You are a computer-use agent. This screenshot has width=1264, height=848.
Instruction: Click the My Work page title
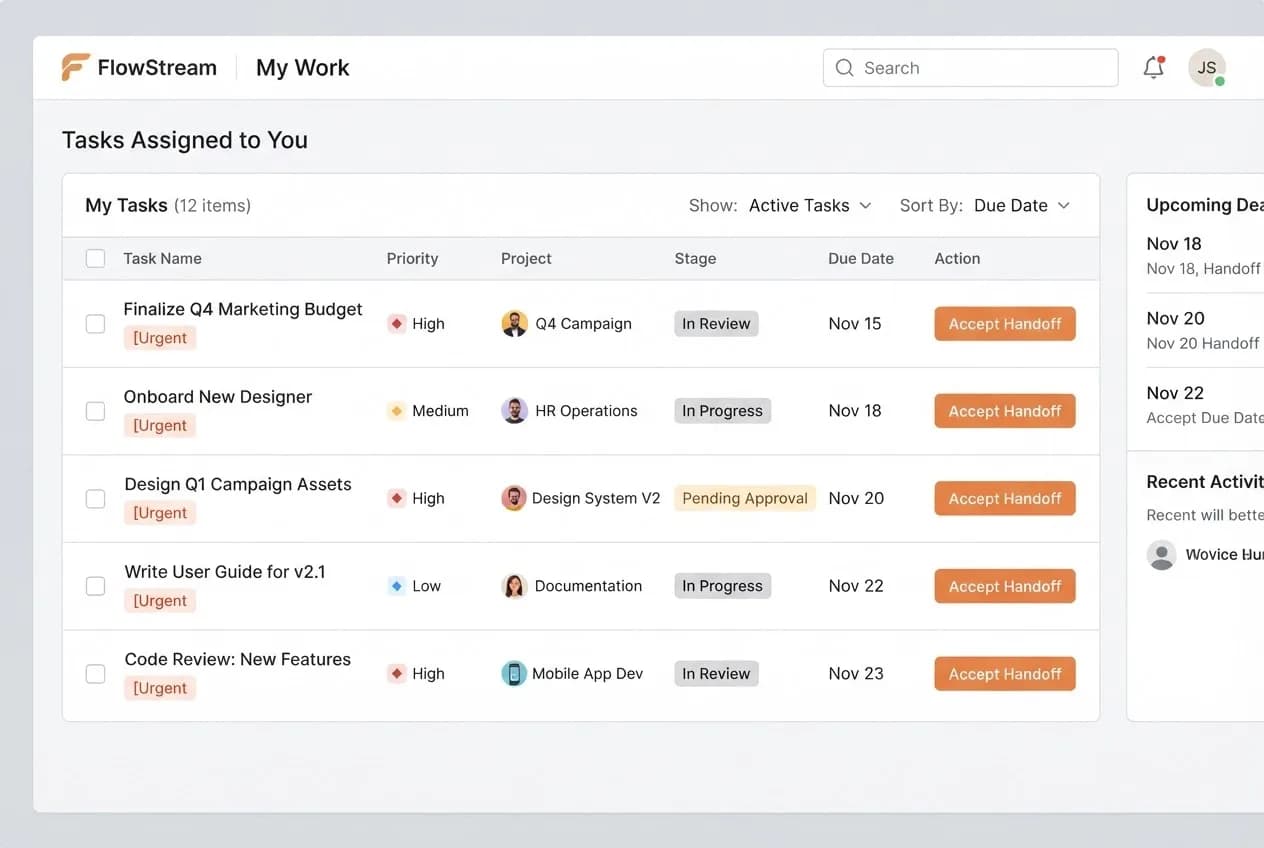(x=302, y=67)
